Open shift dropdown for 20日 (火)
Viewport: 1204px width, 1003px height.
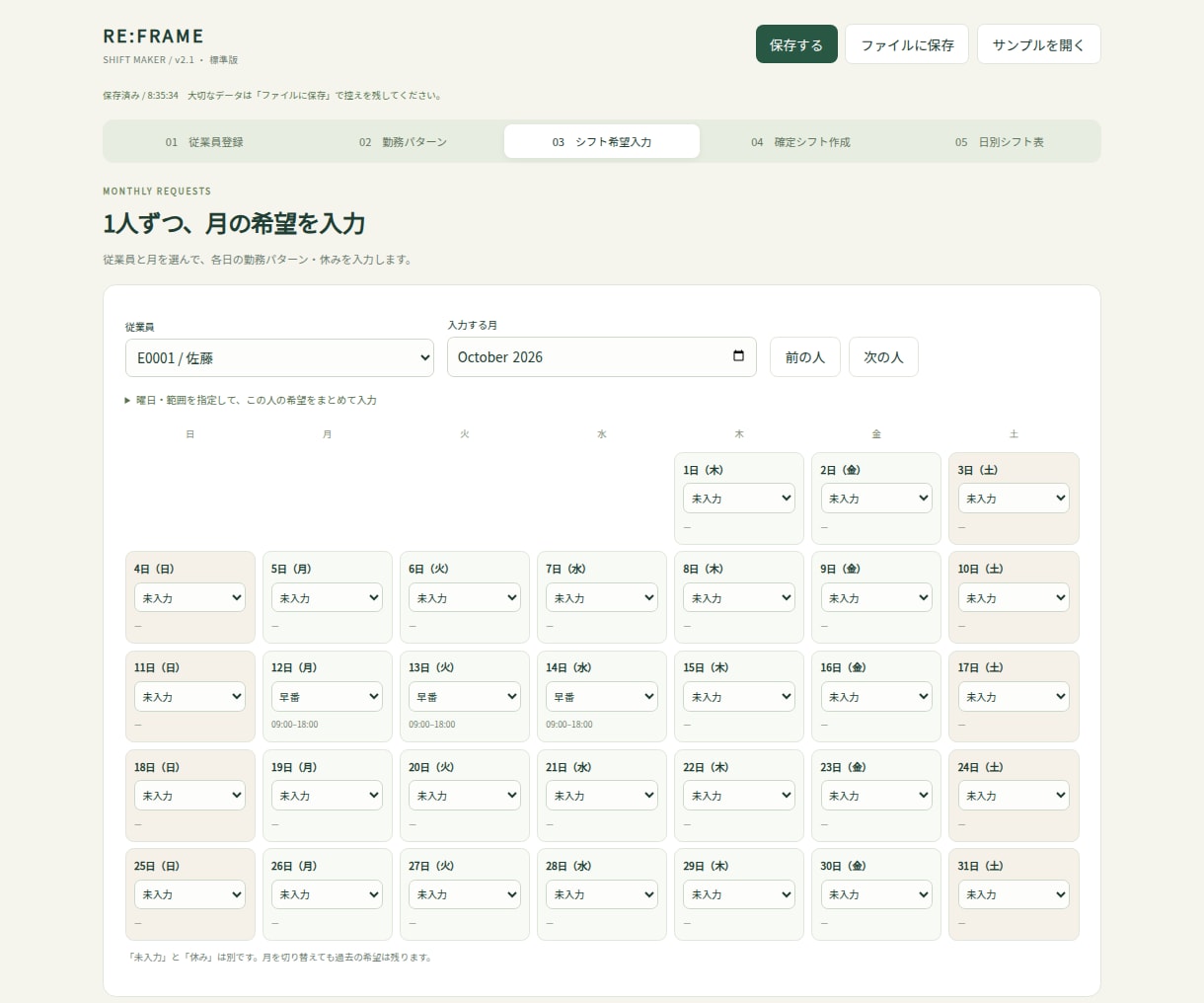point(464,796)
